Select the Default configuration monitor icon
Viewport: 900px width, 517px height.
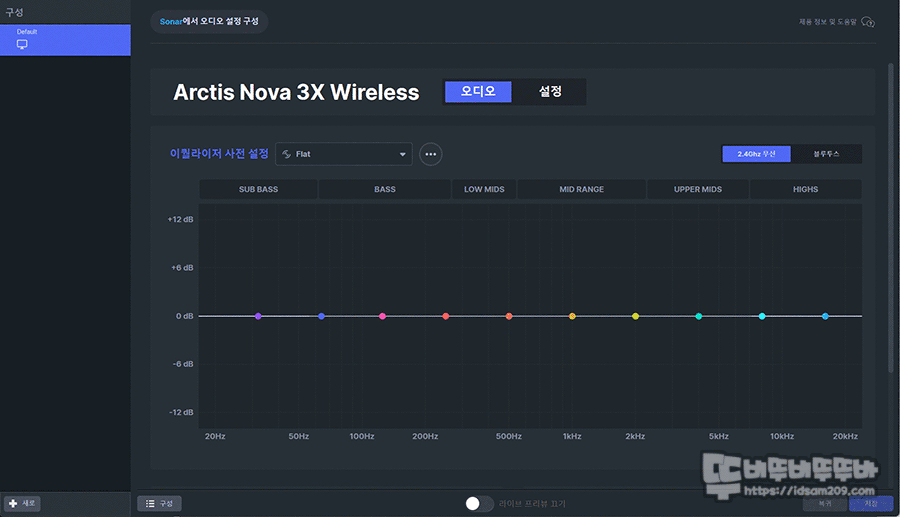click(x=22, y=44)
